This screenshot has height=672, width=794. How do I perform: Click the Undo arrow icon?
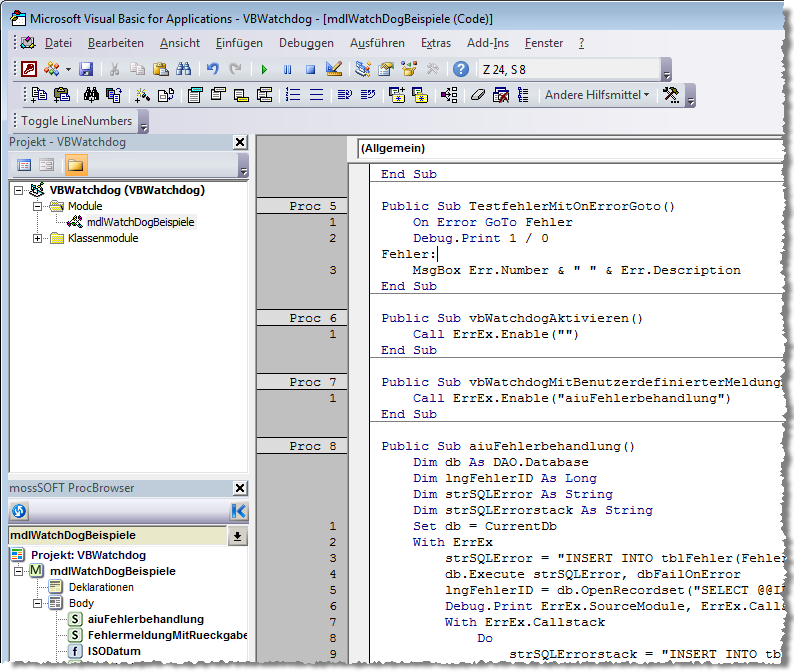212,69
